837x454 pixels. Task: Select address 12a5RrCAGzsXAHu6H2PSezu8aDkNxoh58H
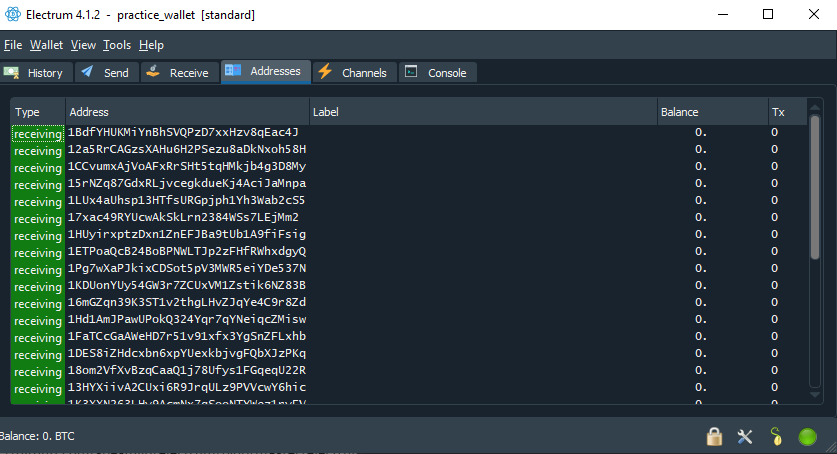187,149
